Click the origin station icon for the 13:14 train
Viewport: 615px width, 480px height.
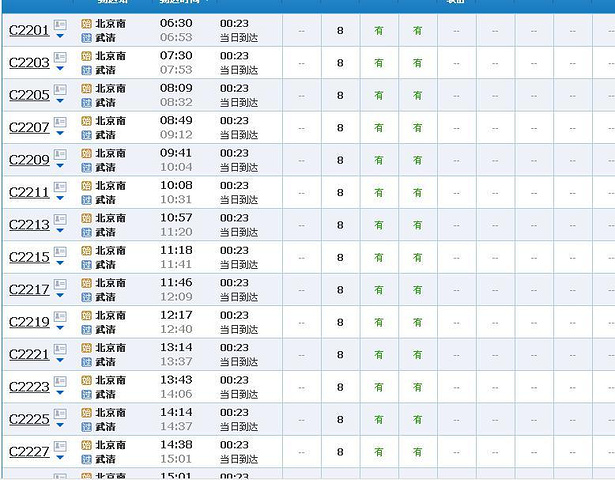pos(86,347)
